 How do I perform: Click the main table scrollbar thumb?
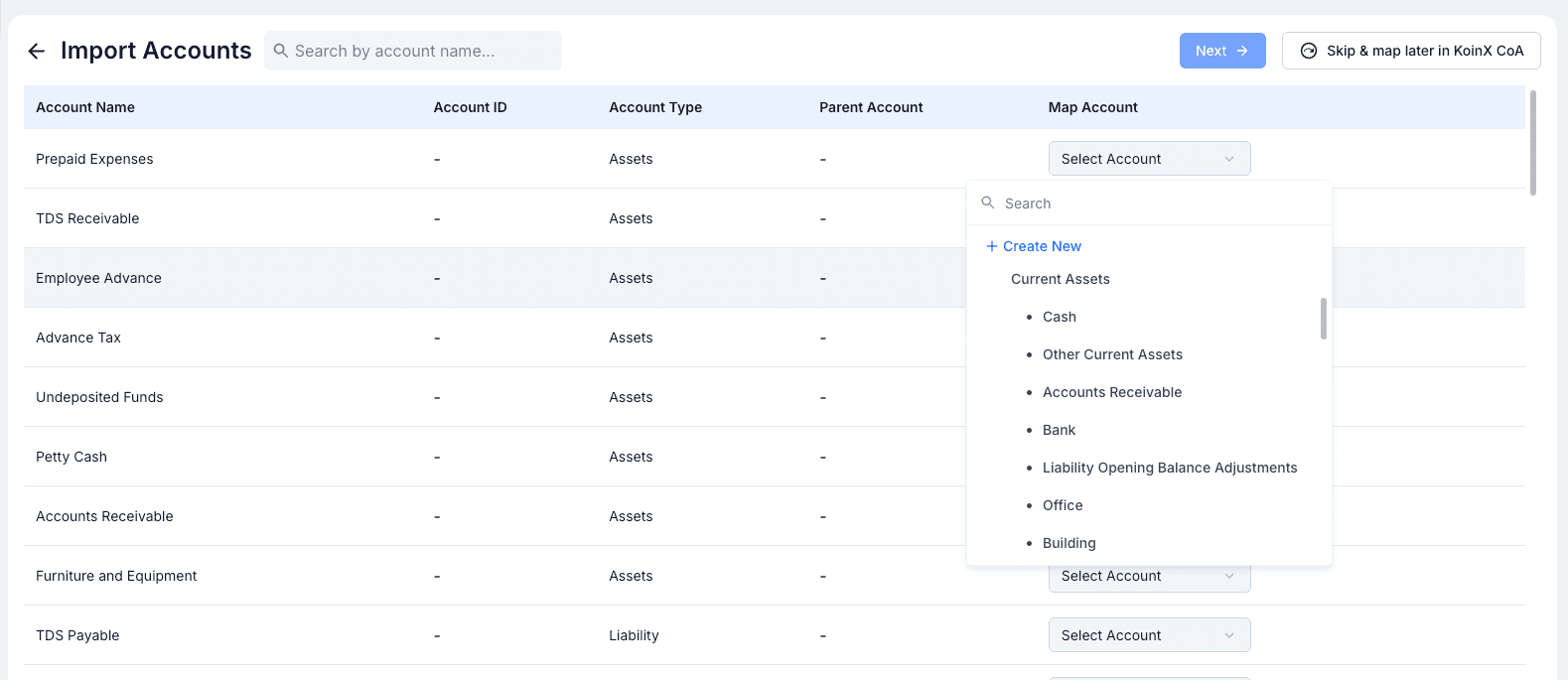click(x=1533, y=143)
